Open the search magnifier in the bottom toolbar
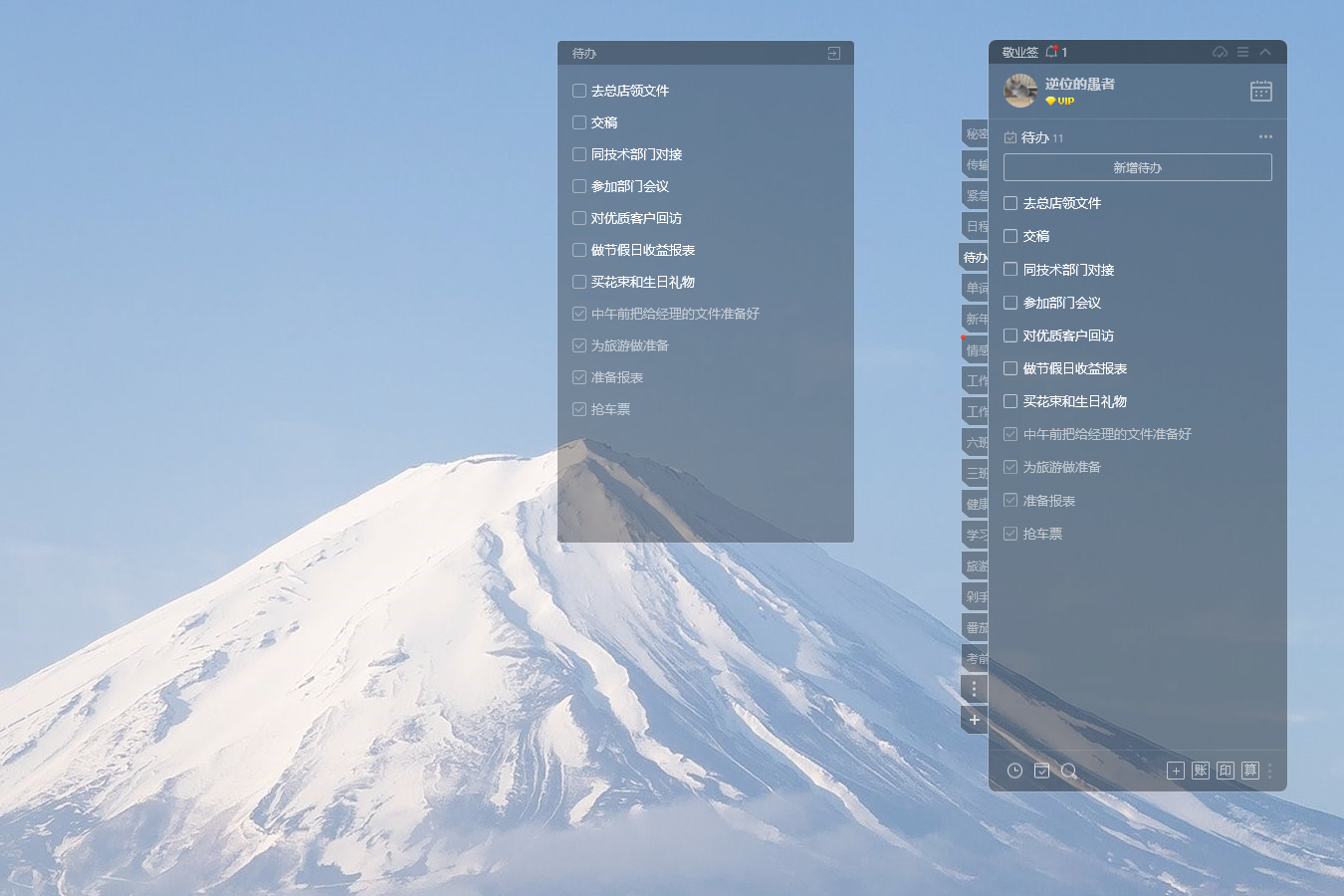This screenshot has height=896, width=1344. tap(1069, 771)
